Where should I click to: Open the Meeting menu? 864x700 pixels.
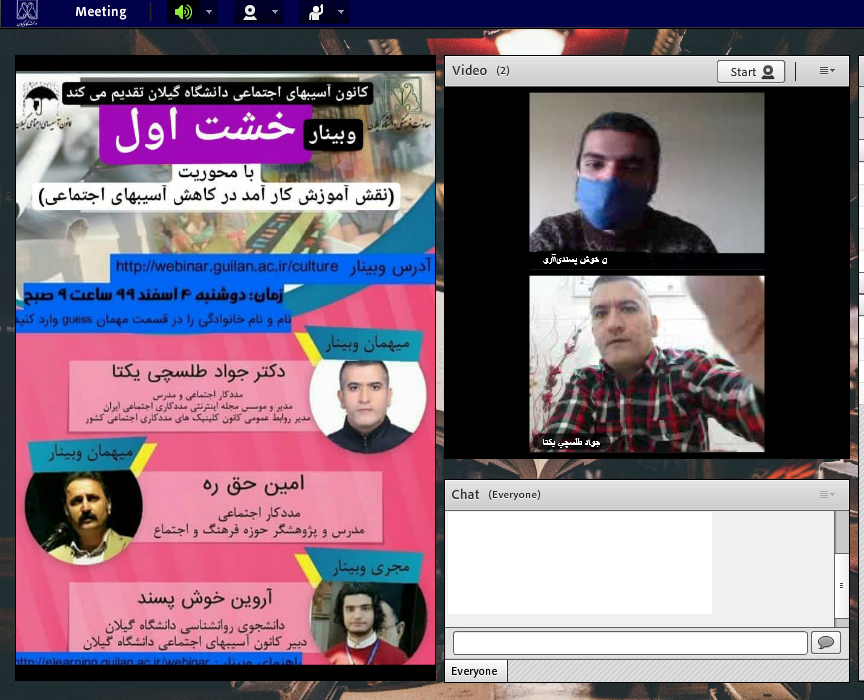[x=101, y=12]
